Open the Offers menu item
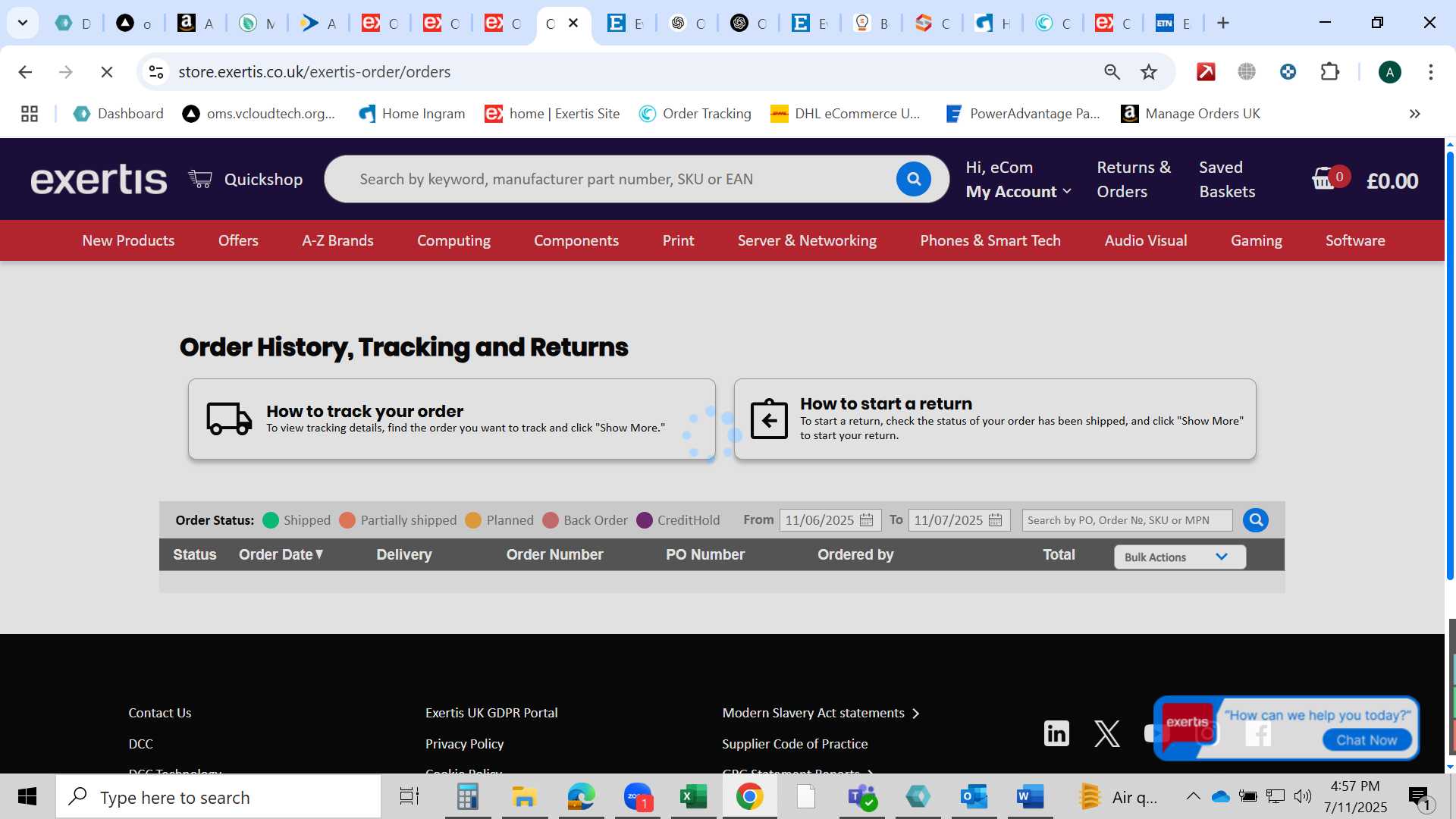Screen dimensions: 1456x819 238,240
